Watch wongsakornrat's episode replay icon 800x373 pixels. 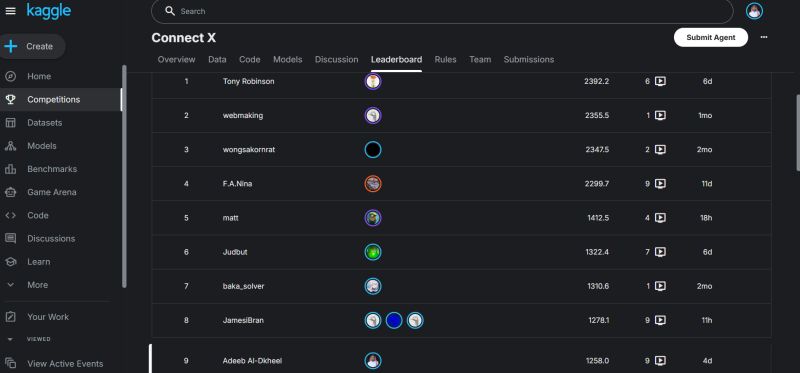[x=660, y=150]
